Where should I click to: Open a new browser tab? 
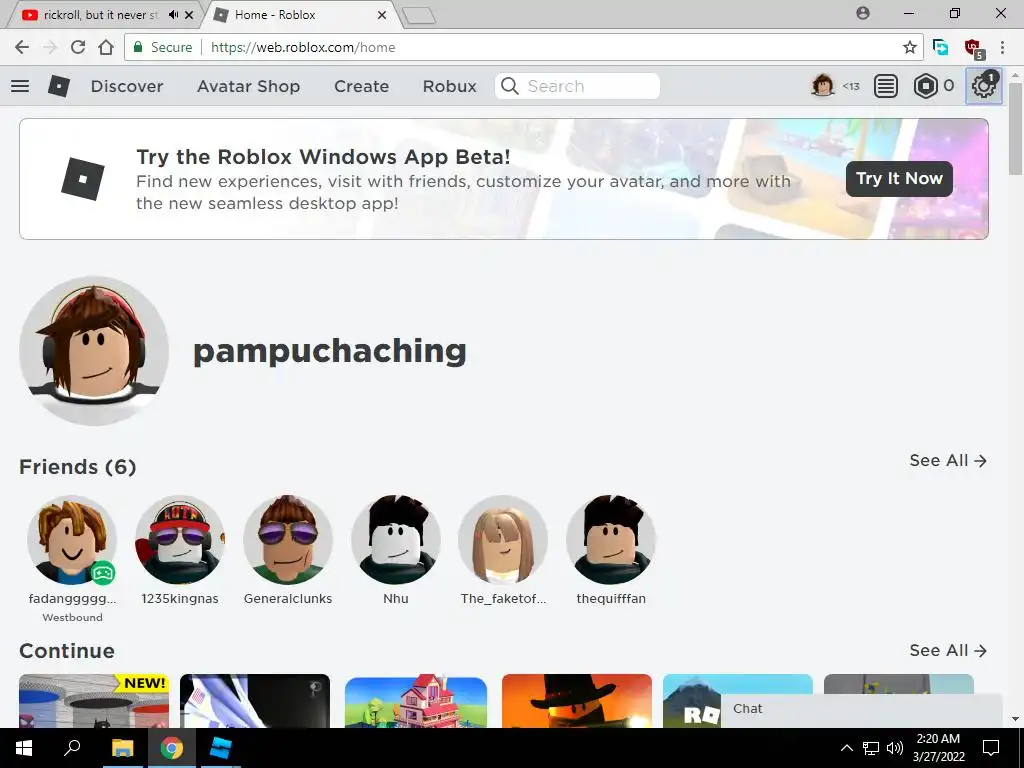[419, 16]
